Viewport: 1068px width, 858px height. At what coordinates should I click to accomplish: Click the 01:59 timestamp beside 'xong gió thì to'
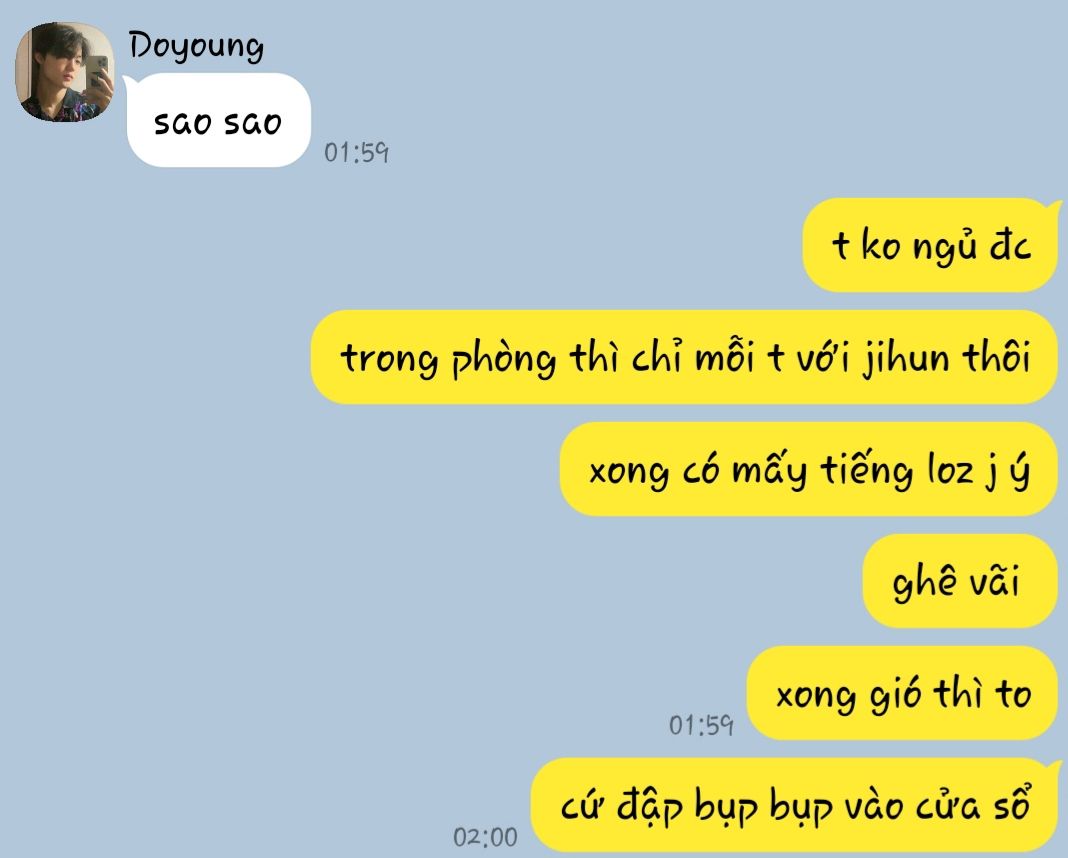point(701,725)
